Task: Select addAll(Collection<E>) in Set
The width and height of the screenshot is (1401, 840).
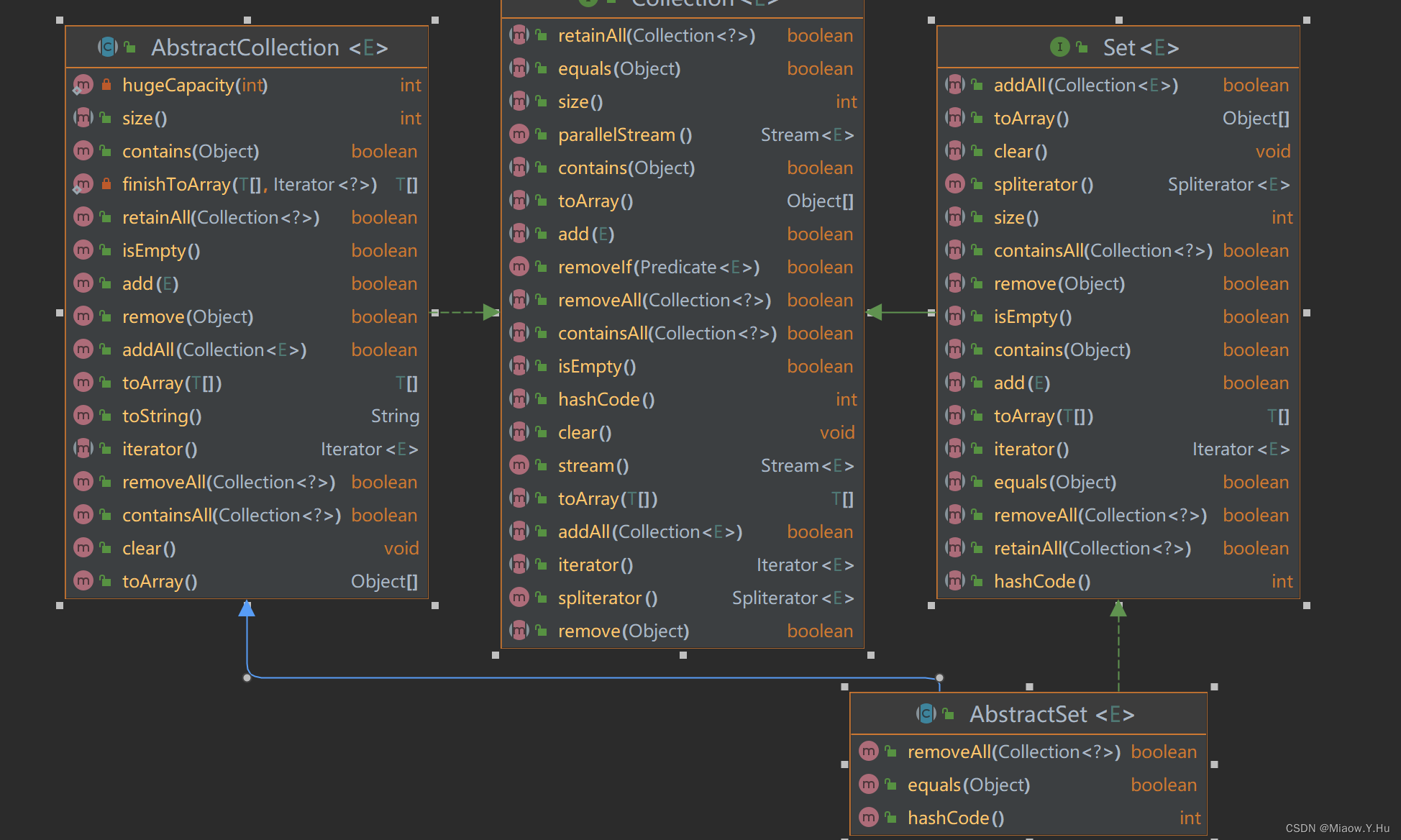Action: pos(1086,85)
